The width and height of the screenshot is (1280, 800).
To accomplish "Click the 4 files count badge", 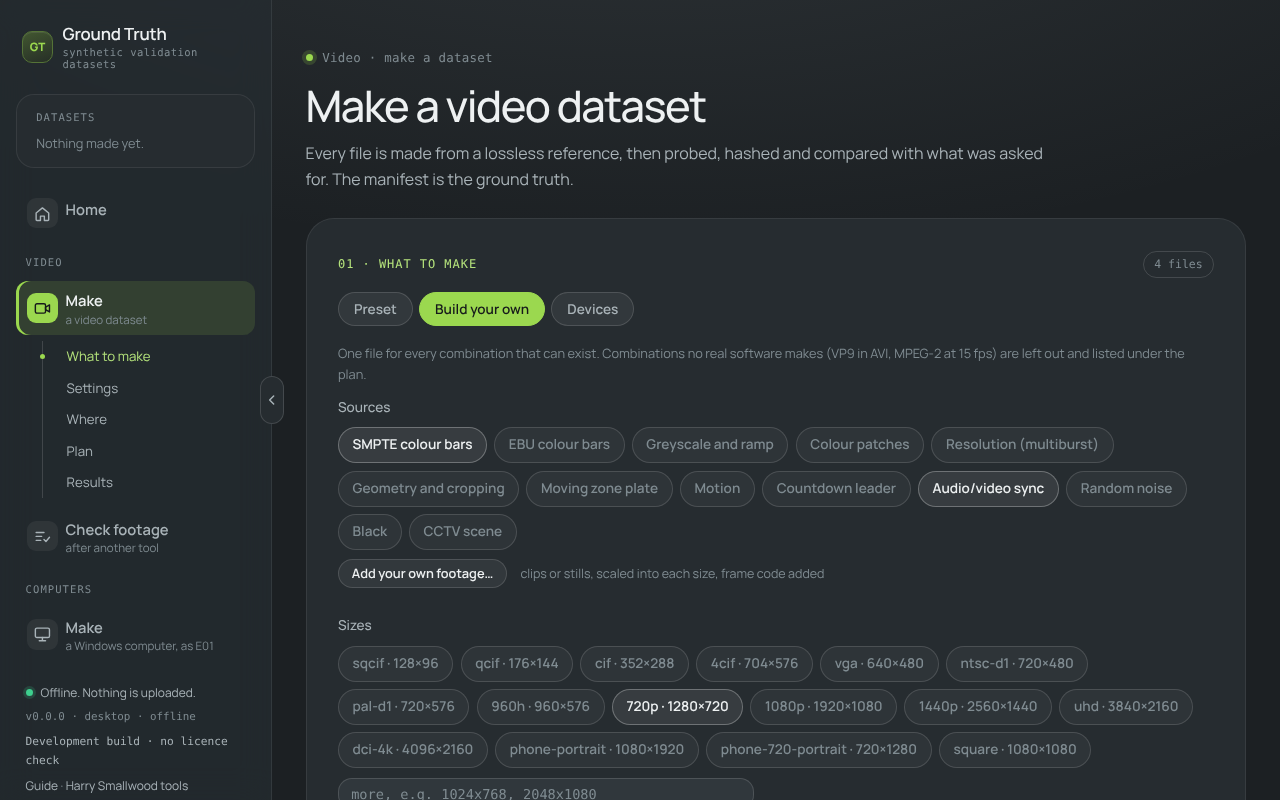I will pyautogui.click(x=1178, y=264).
